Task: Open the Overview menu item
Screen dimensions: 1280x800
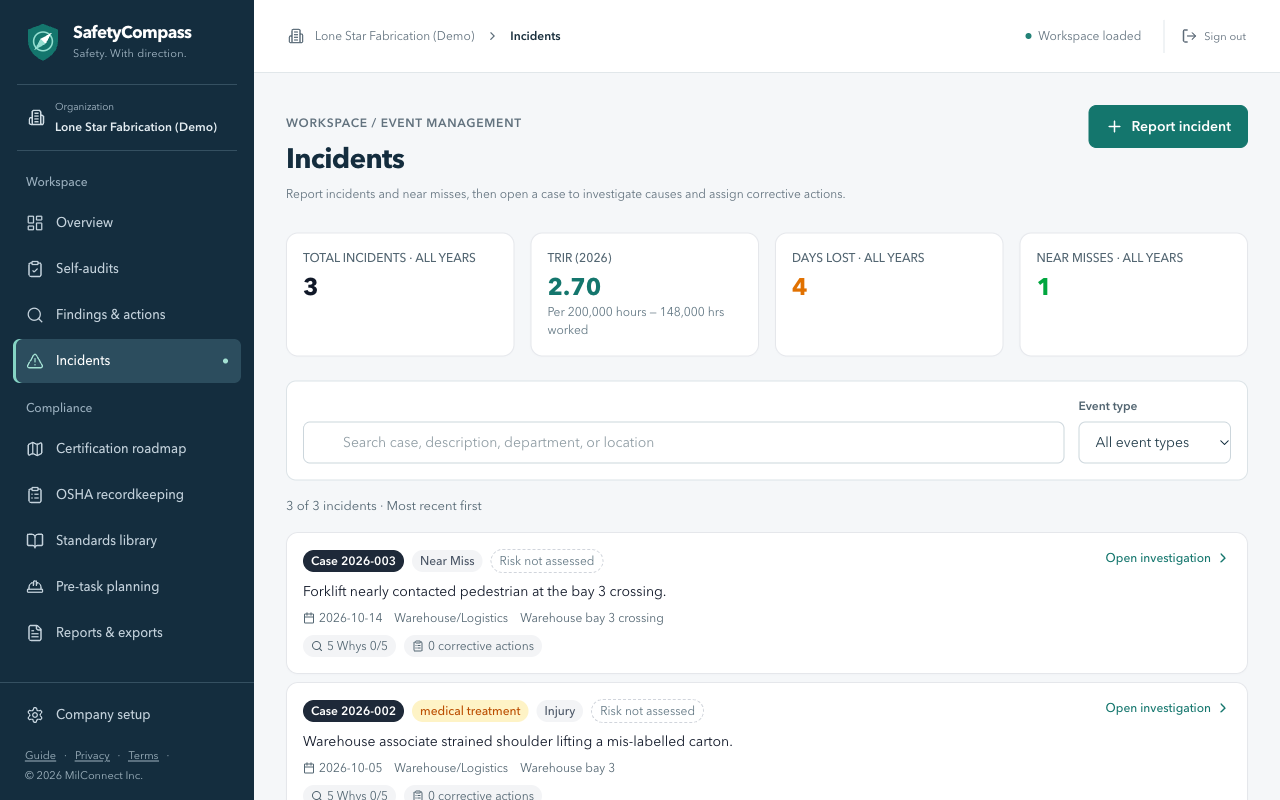Action: tap(127, 223)
